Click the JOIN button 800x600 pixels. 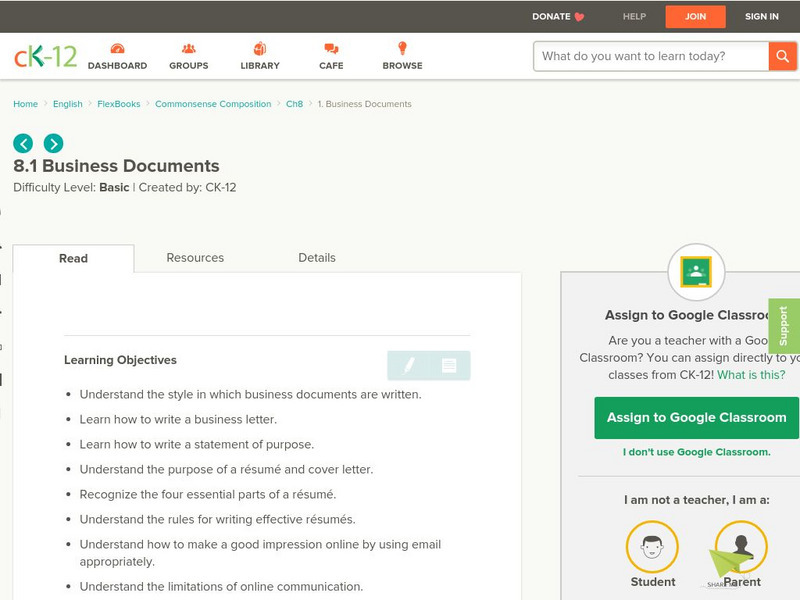click(695, 16)
